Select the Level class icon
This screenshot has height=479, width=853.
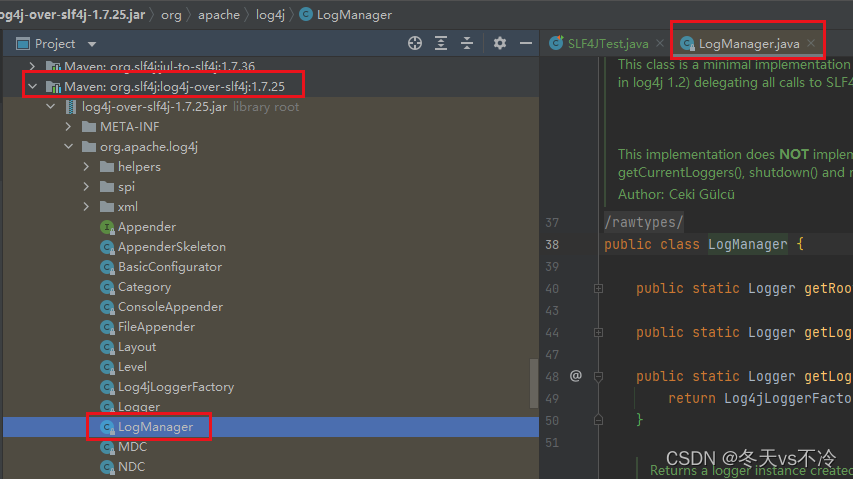tap(107, 367)
